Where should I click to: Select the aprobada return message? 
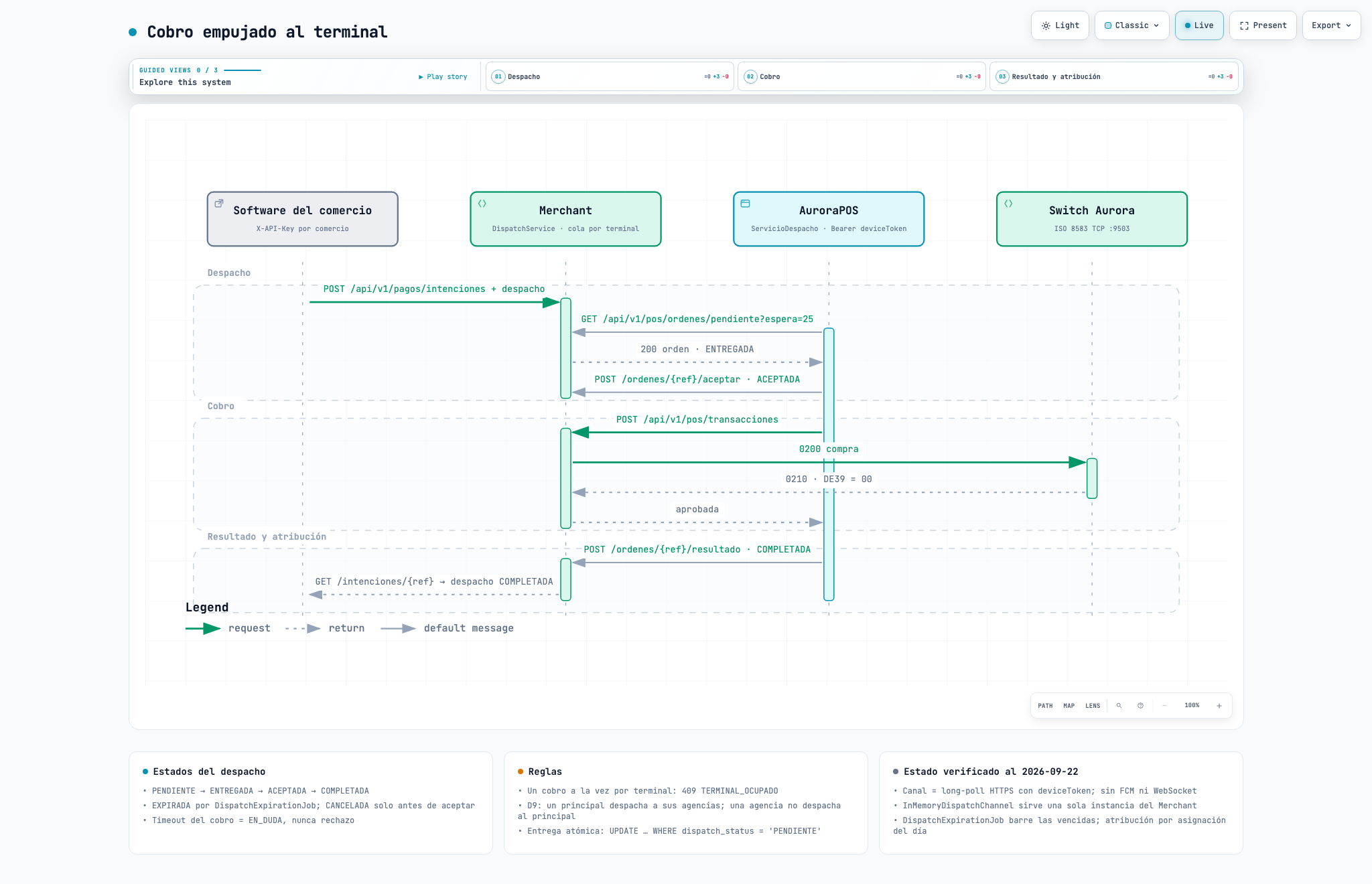pos(697,510)
